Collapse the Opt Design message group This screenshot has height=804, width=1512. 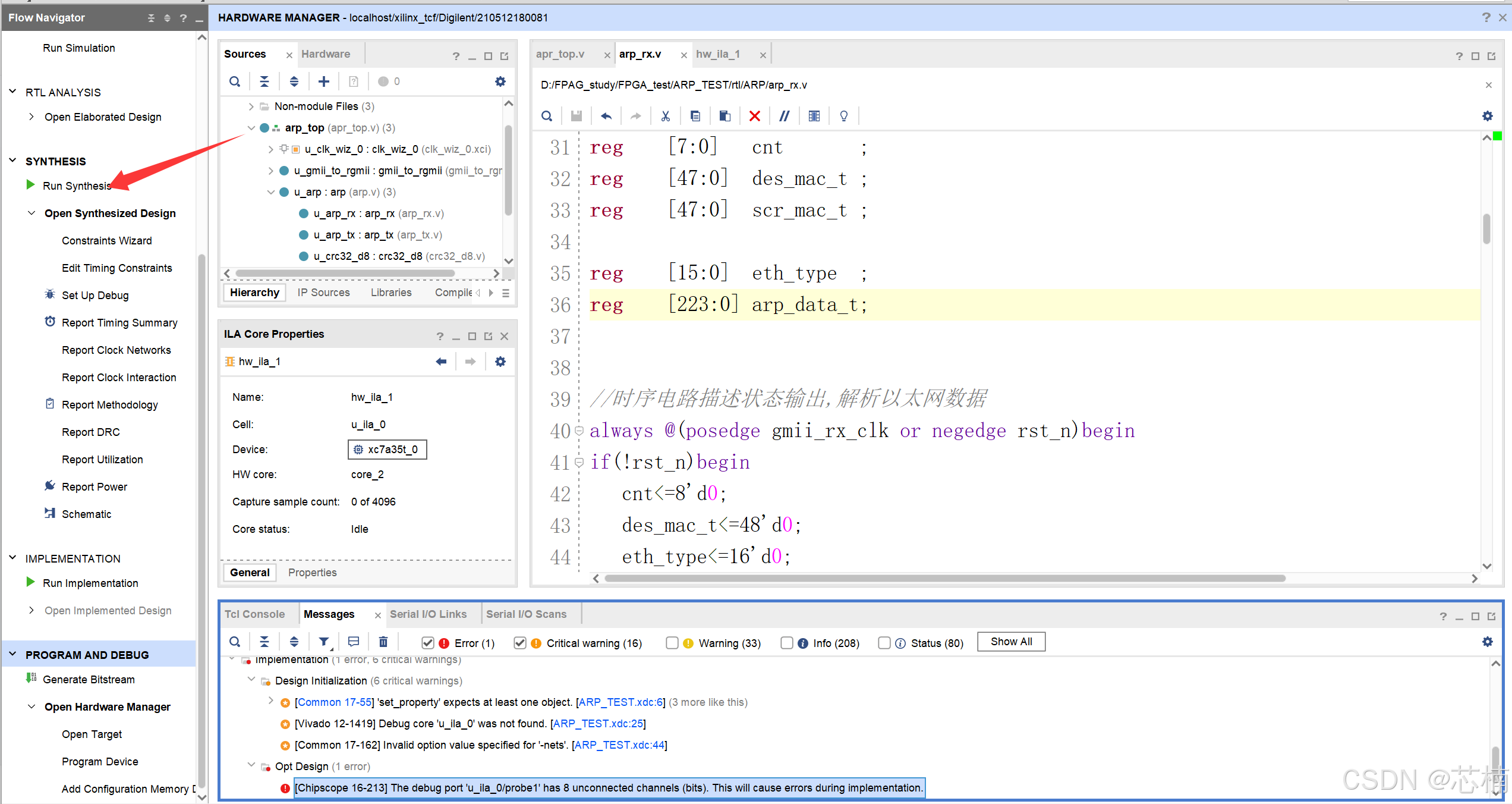pos(251,766)
